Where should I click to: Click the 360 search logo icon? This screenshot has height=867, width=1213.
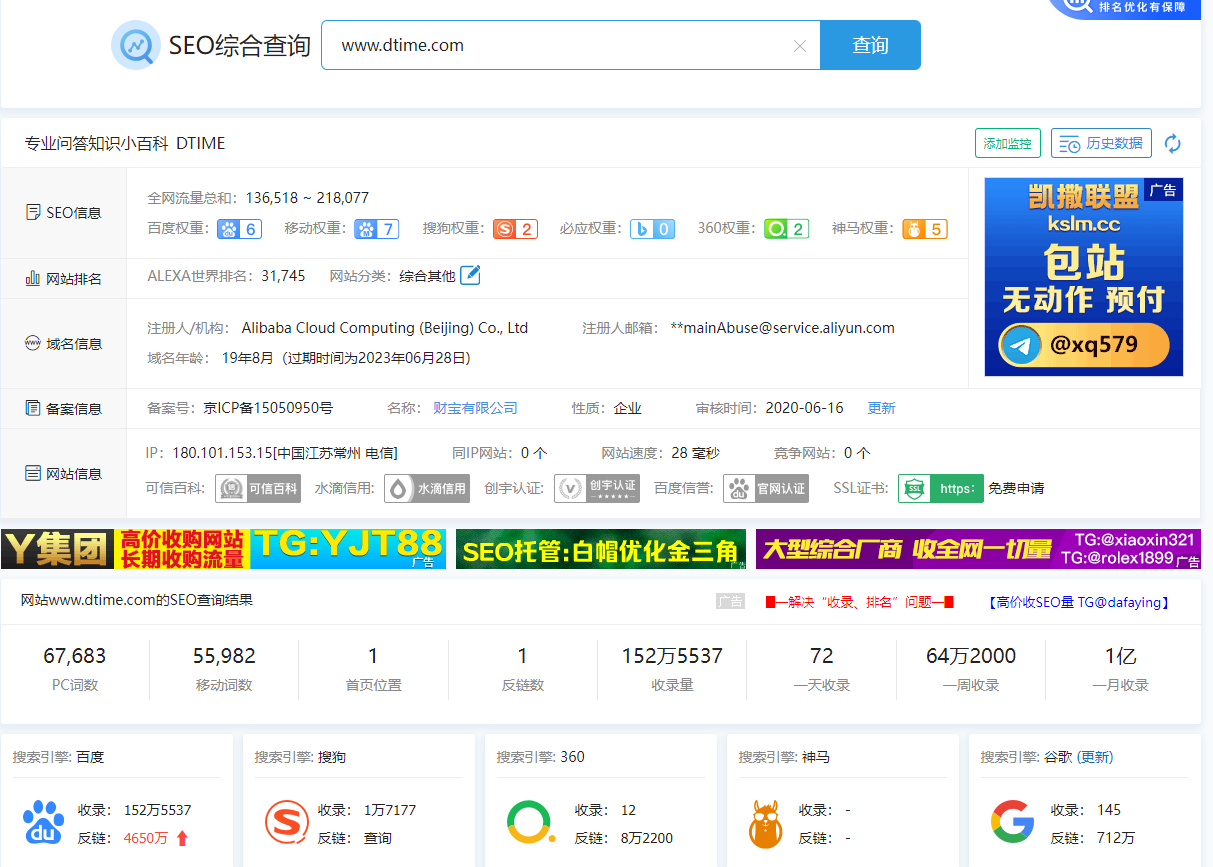[531, 822]
